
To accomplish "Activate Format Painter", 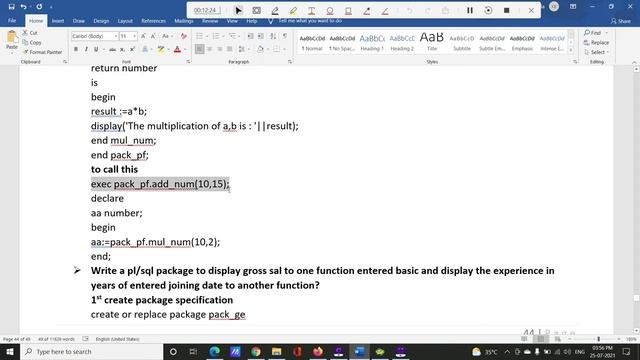I will pyautogui.click(x=42, y=52).
